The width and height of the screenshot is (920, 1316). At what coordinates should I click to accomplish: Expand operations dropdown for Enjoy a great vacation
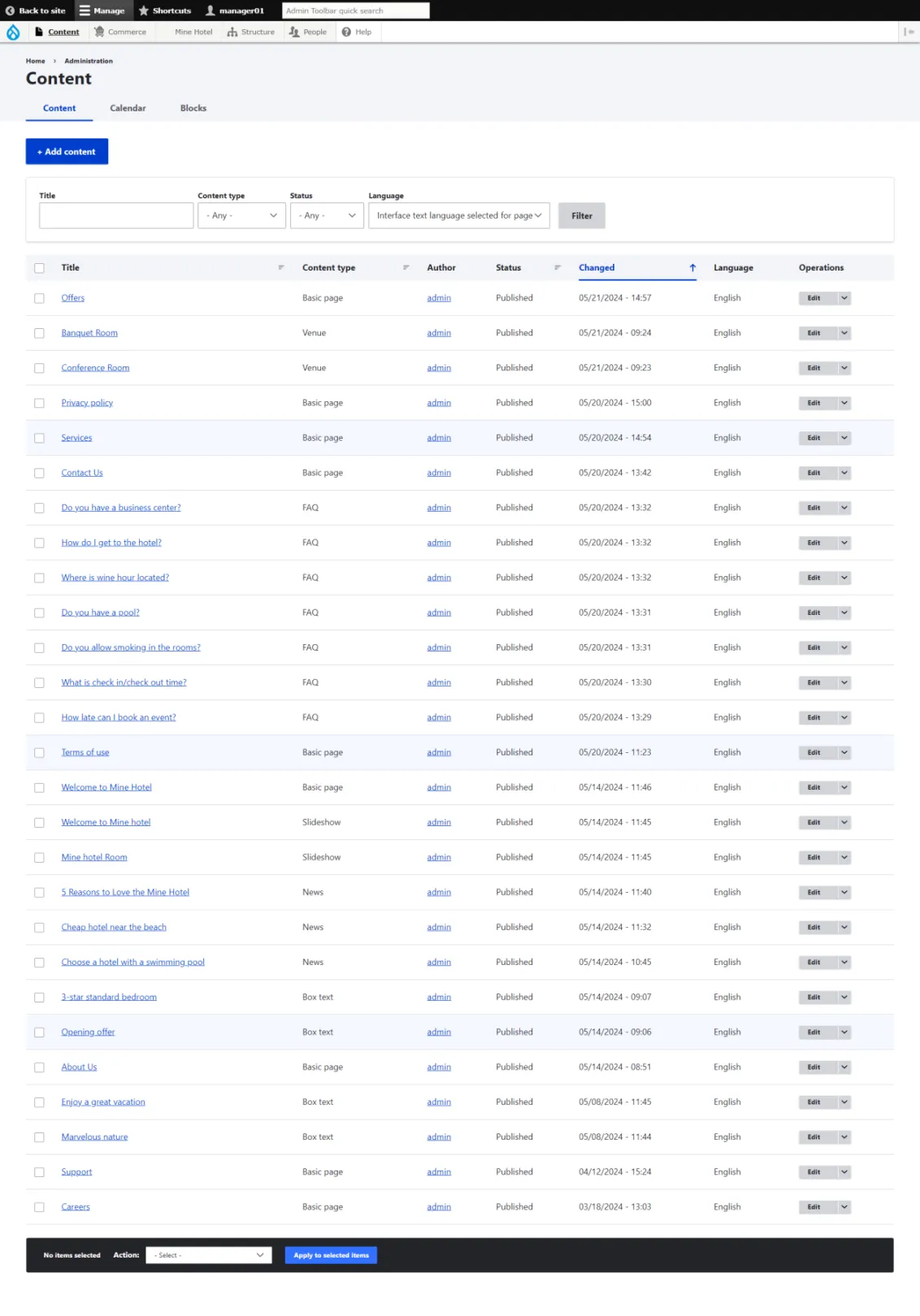coord(844,1102)
